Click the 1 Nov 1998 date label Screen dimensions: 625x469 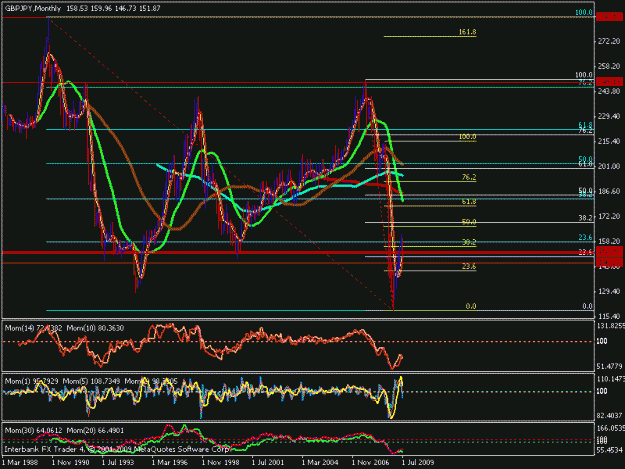click(x=220, y=462)
